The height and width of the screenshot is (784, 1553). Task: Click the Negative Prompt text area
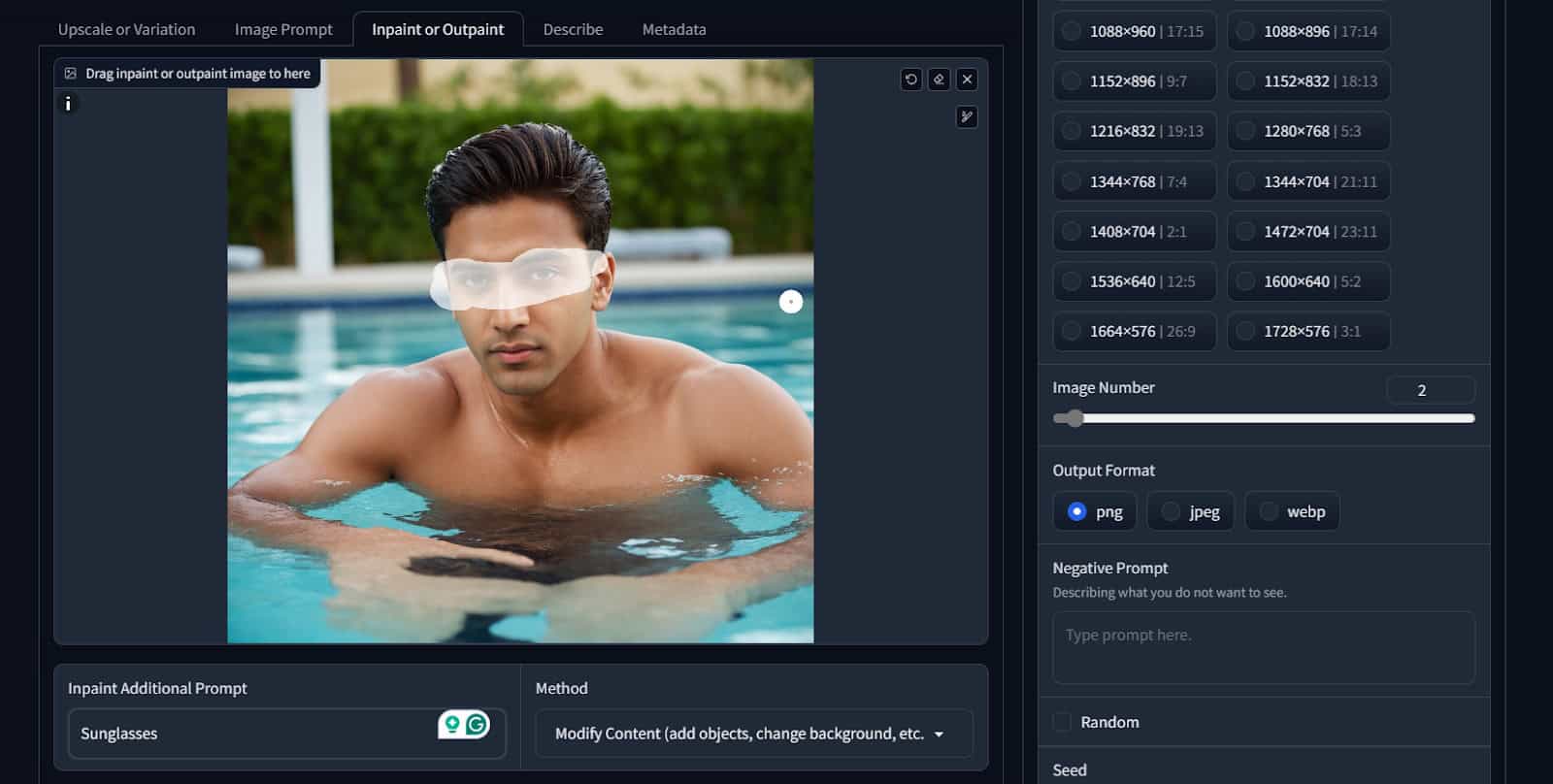1263,646
